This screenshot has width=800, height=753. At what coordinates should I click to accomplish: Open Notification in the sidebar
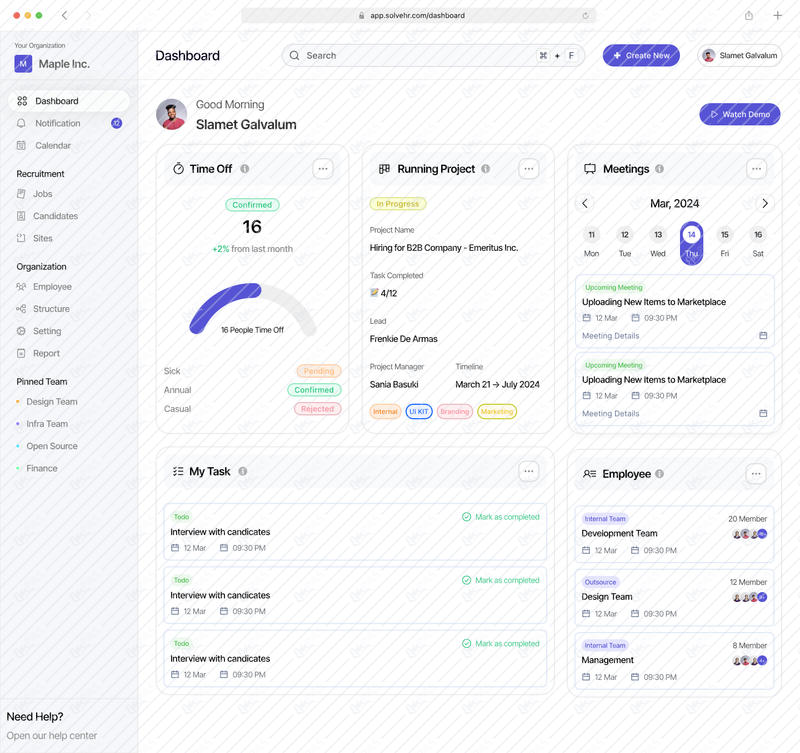[x=69, y=123]
